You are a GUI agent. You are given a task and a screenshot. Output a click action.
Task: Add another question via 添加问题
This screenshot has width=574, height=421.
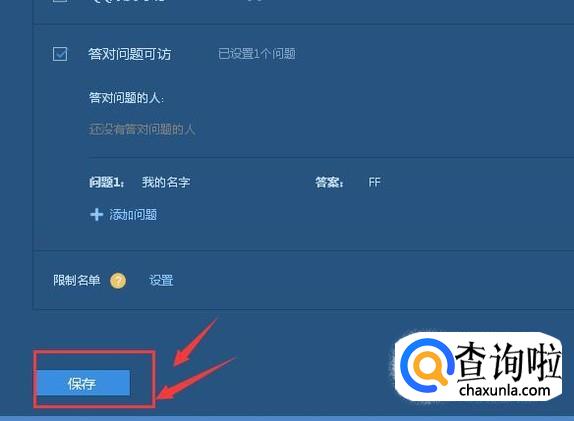(x=133, y=215)
